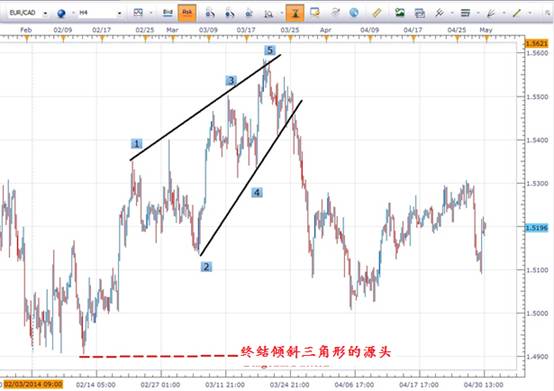Click the 1.5196 current price label
The width and height of the screenshot is (554, 391).
[x=536, y=228]
